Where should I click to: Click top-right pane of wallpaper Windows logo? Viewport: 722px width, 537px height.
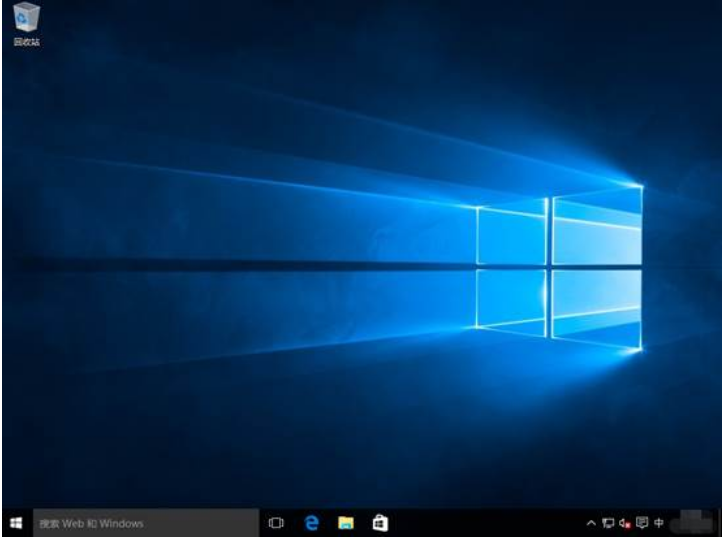click(x=596, y=225)
